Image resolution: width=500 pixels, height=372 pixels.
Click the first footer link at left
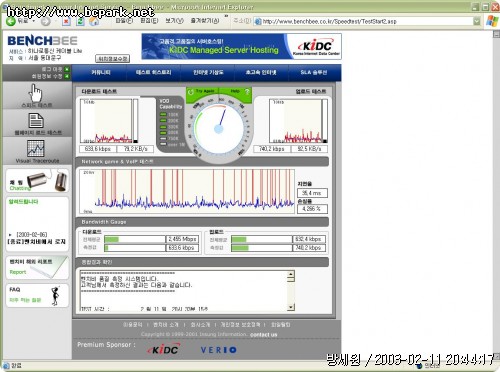[132, 324]
